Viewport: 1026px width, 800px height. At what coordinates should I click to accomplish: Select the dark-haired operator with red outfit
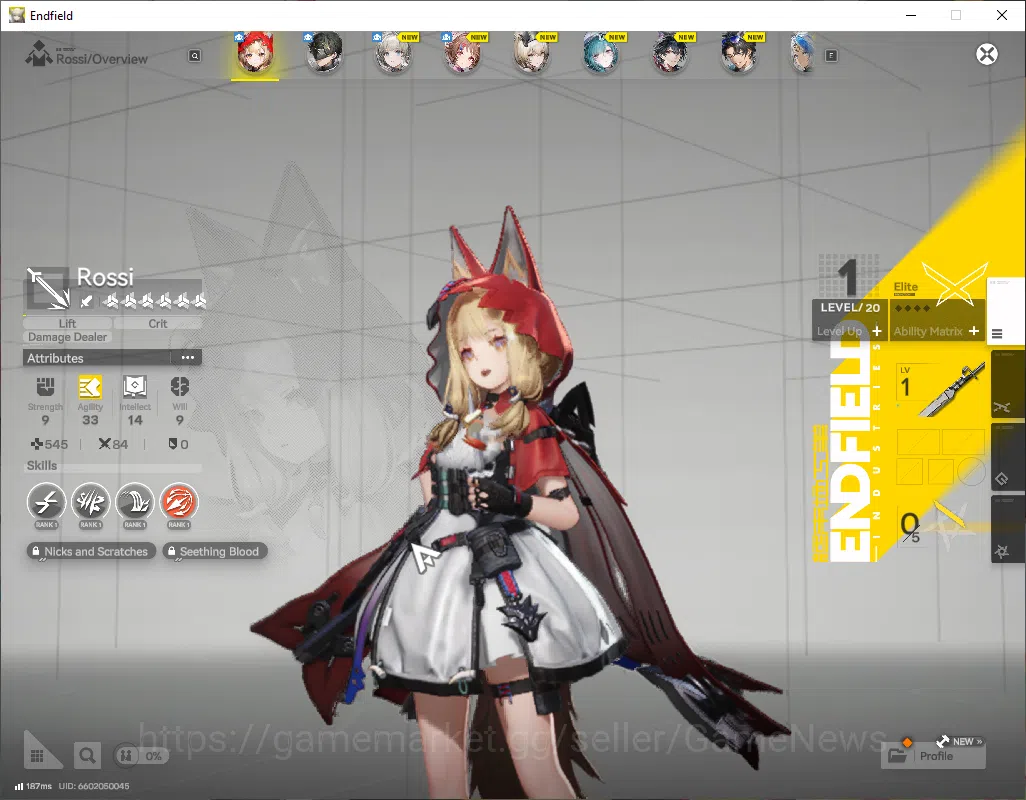coord(670,52)
